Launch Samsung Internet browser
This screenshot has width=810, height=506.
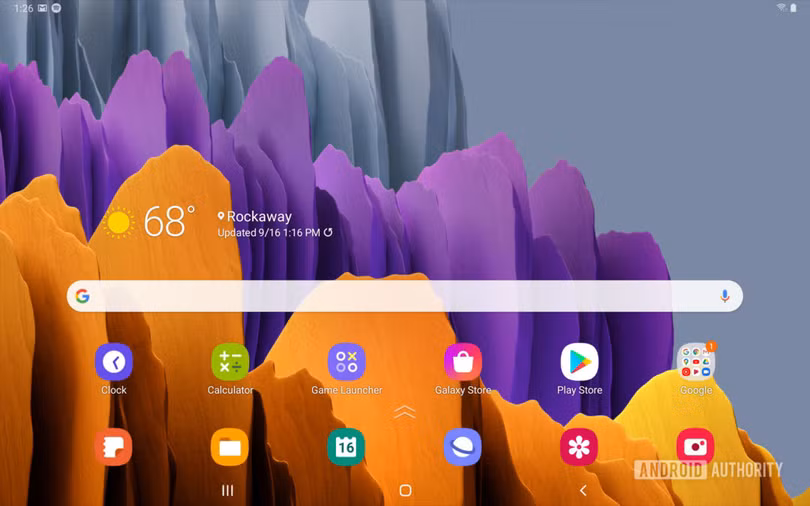(x=463, y=447)
